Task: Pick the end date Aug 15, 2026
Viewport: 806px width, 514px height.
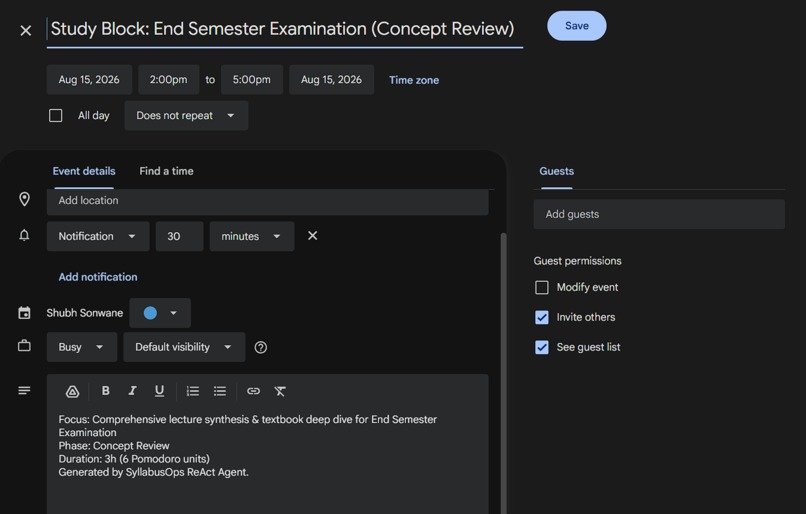Action: coord(332,80)
